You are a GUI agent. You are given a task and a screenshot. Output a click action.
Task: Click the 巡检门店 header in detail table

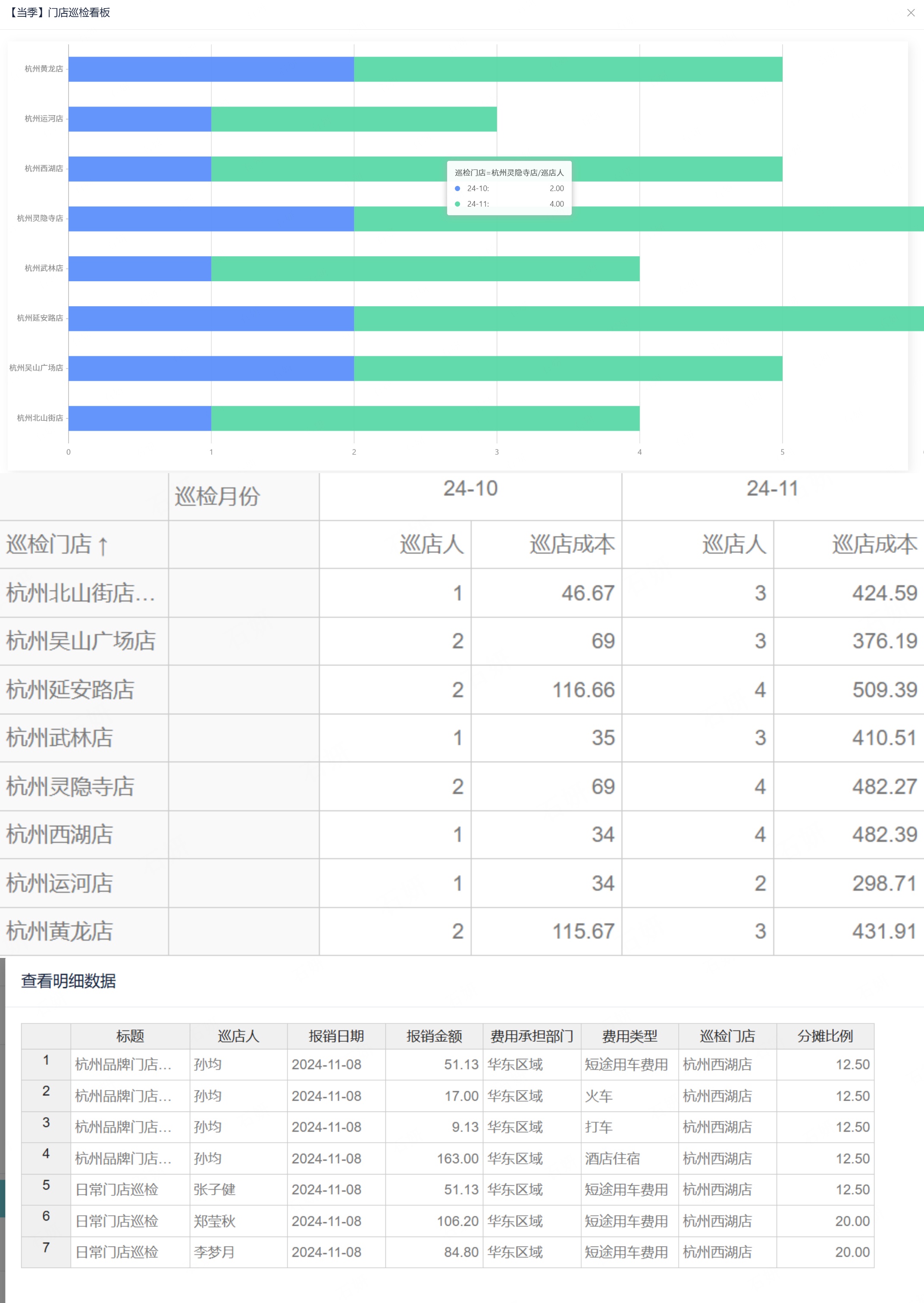727,1036
